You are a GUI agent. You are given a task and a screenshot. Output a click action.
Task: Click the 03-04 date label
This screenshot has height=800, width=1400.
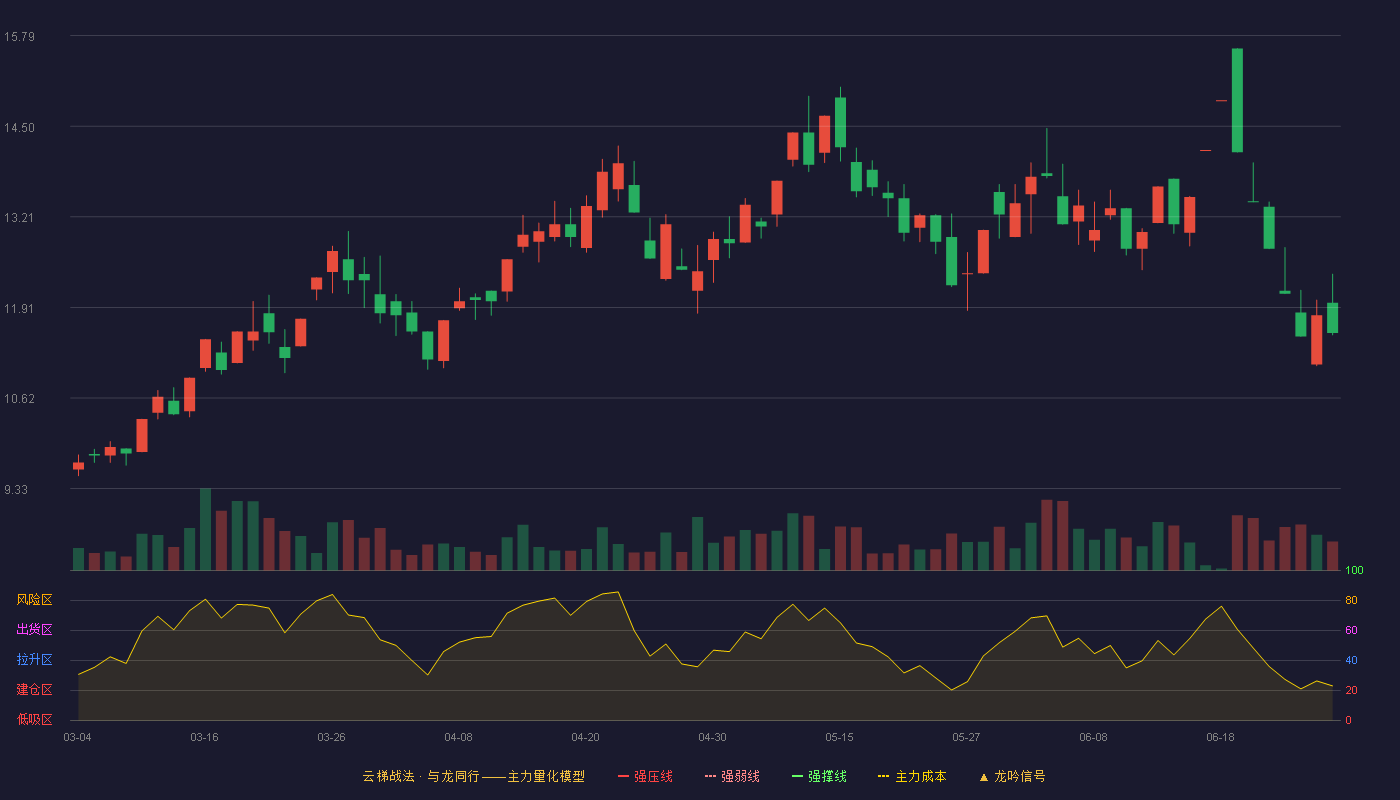pyautogui.click(x=77, y=737)
